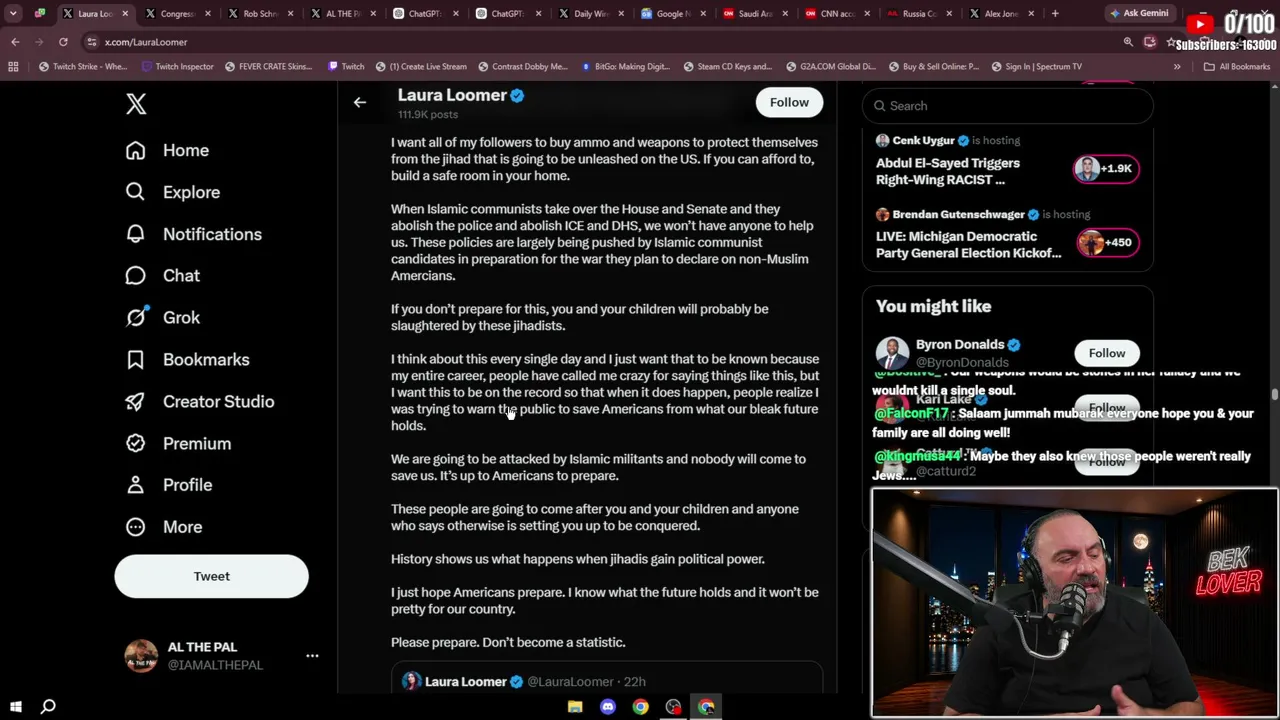1280x720 pixels.
Task: Open Windows taskbar search
Action: click(x=48, y=707)
